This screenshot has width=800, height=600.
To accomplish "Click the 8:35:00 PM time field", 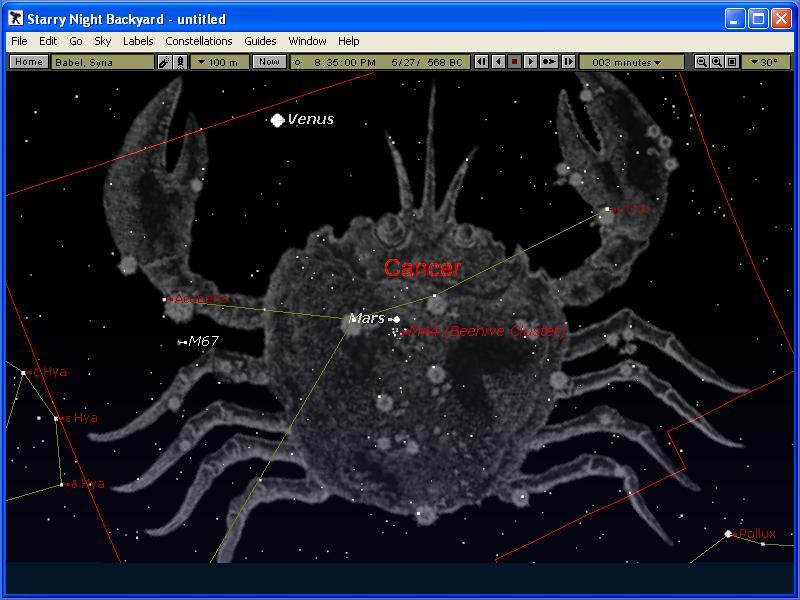I will pyautogui.click(x=345, y=62).
